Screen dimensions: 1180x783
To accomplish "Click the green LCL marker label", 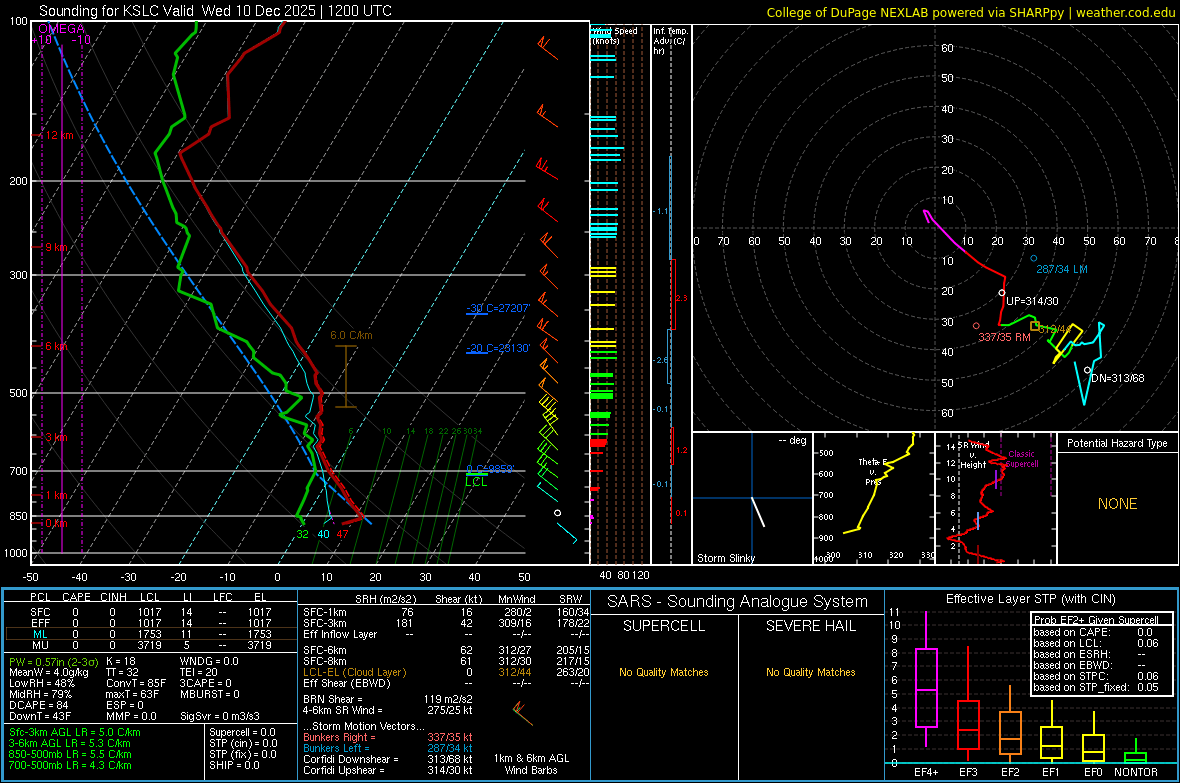I will coord(476,482).
